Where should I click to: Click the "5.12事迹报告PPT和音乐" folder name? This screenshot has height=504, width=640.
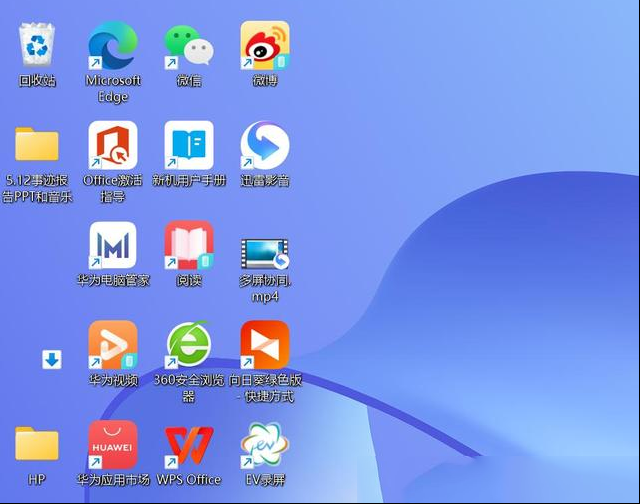37,188
